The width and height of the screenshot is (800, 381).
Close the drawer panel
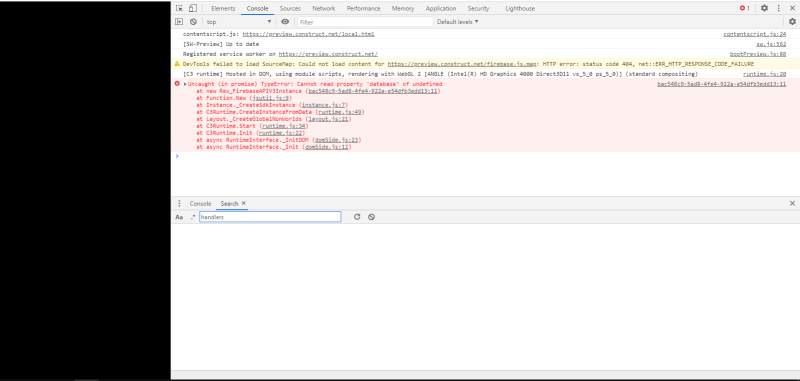click(792, 204)
